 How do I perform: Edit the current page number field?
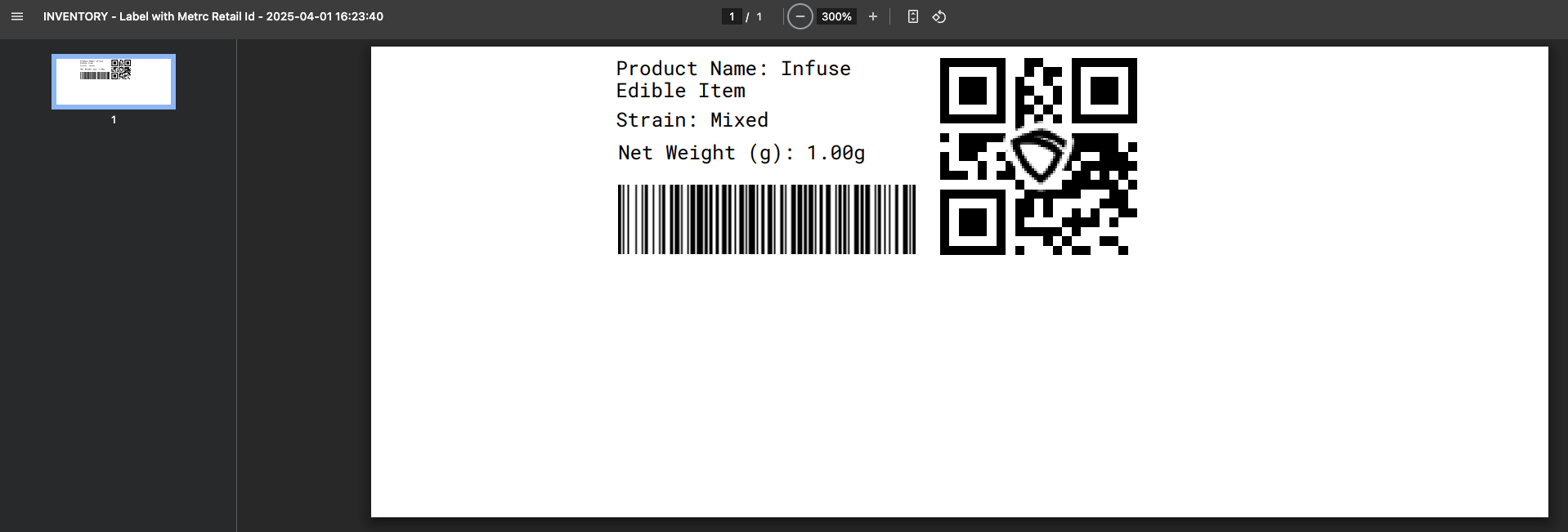point(732,16)
